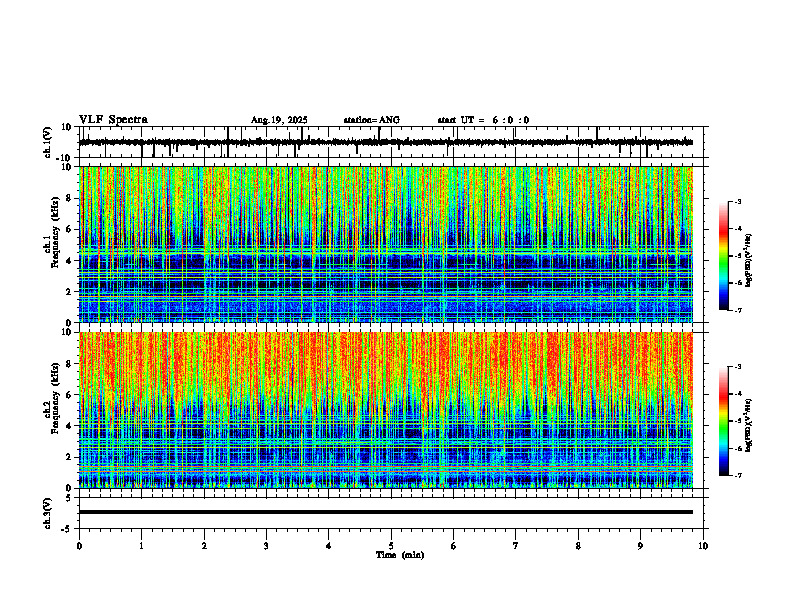Click the "-7" label on ch.2 color bar
The height and width of the screenshot is (612, 792).
coord(737,475)
